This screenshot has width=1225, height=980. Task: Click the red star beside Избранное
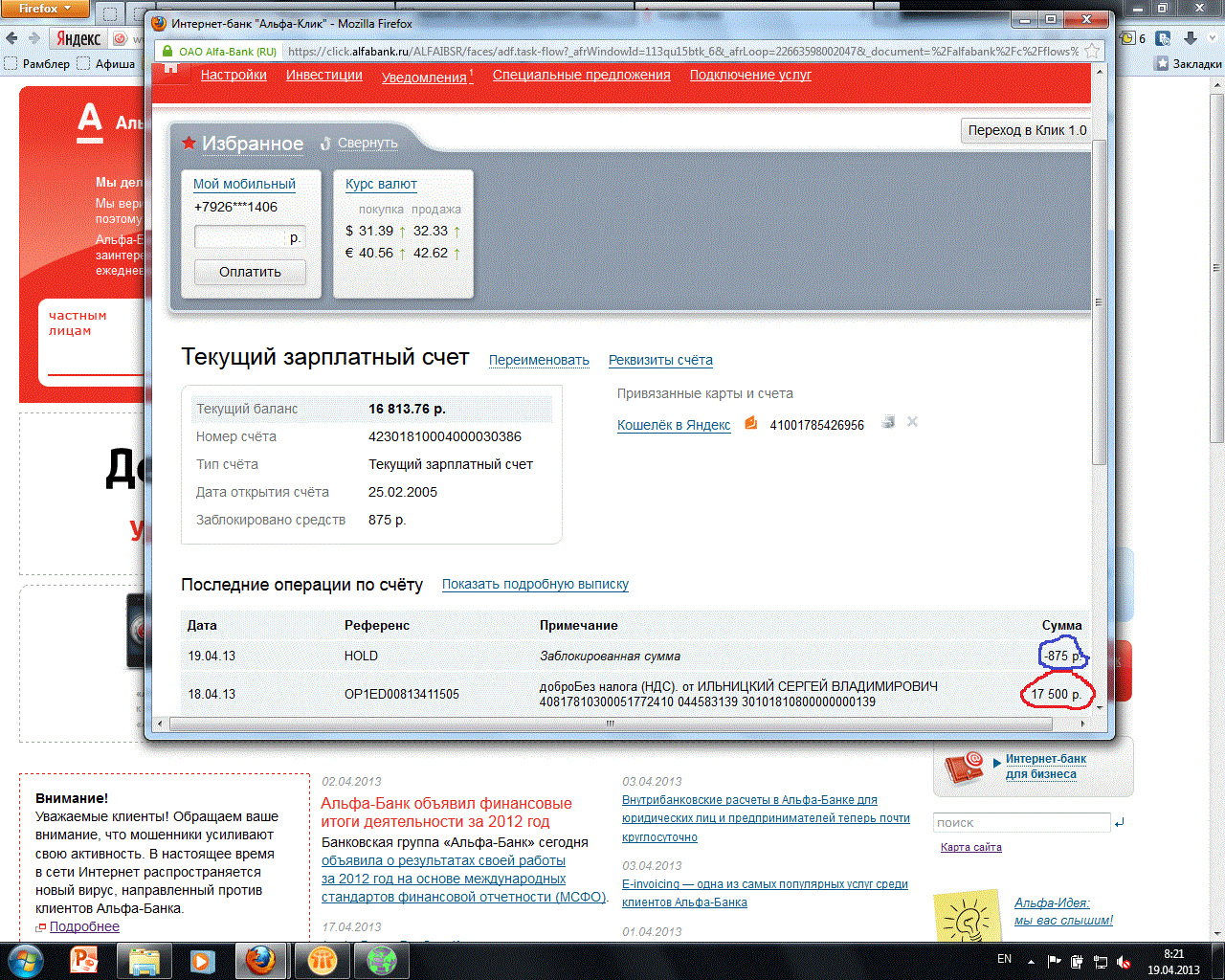189,143
